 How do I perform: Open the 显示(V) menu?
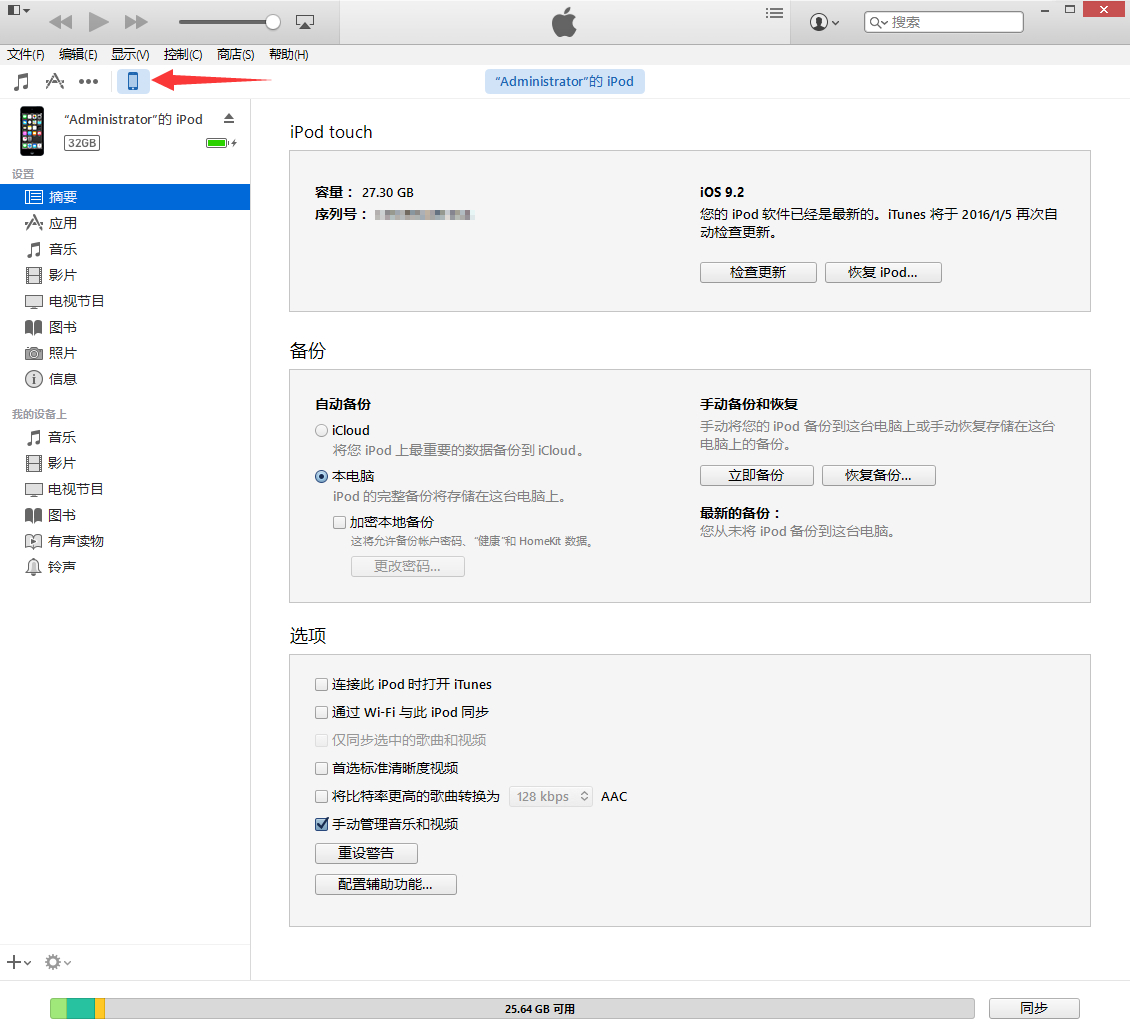130,55
